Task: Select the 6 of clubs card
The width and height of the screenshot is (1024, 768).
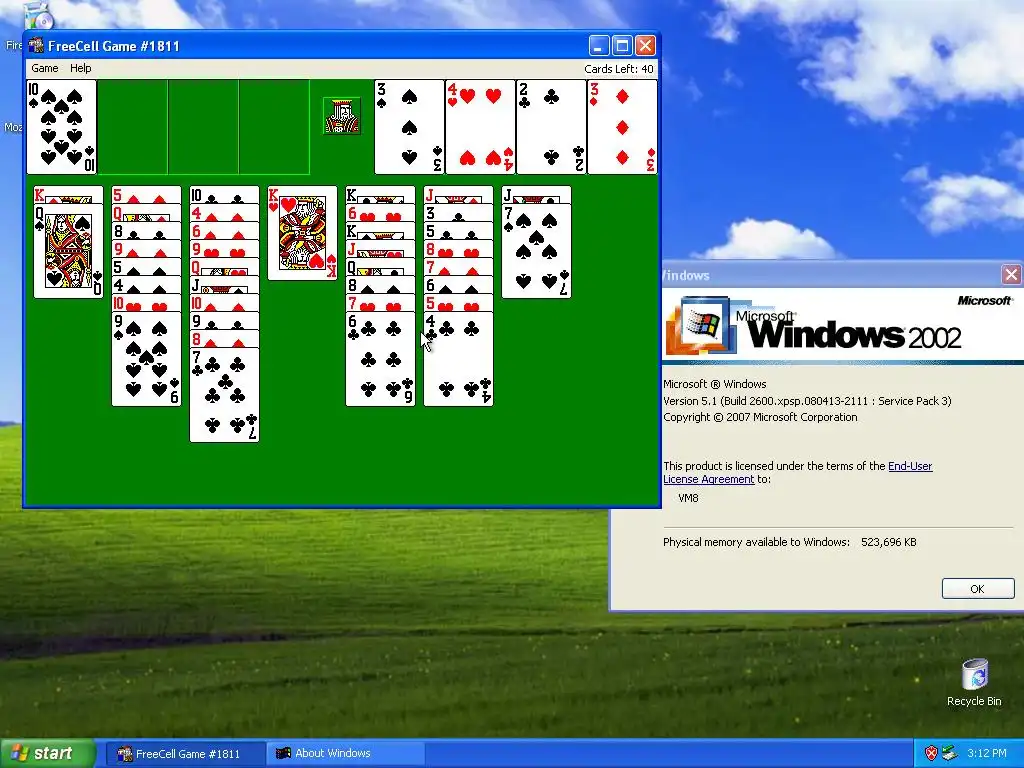Action: [x=380, y=359]
